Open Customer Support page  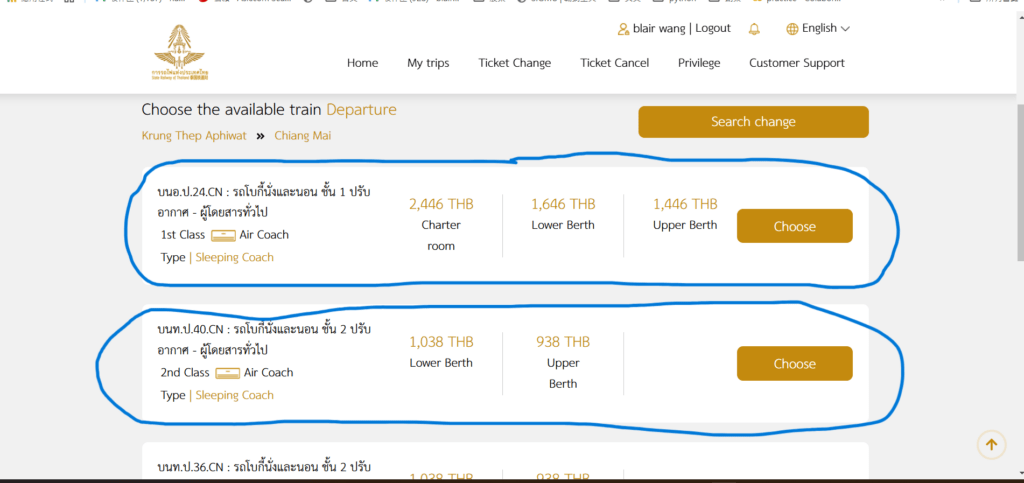pyautogui.click(x=797, y=63)
